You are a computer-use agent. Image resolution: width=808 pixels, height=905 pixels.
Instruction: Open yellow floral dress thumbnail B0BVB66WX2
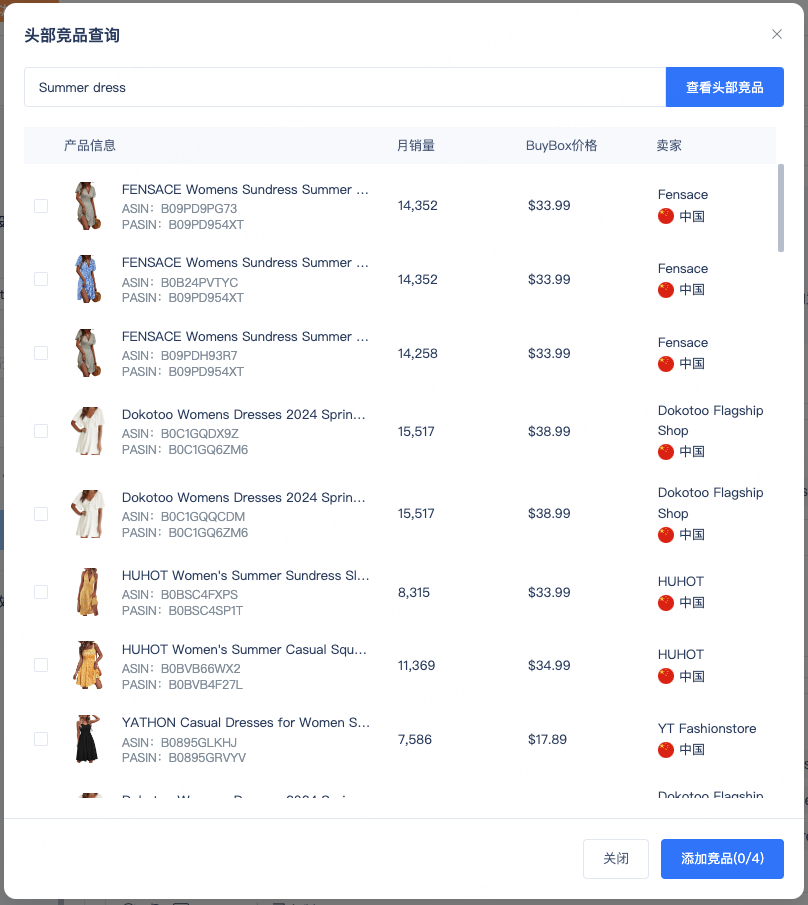click(88, 665)
